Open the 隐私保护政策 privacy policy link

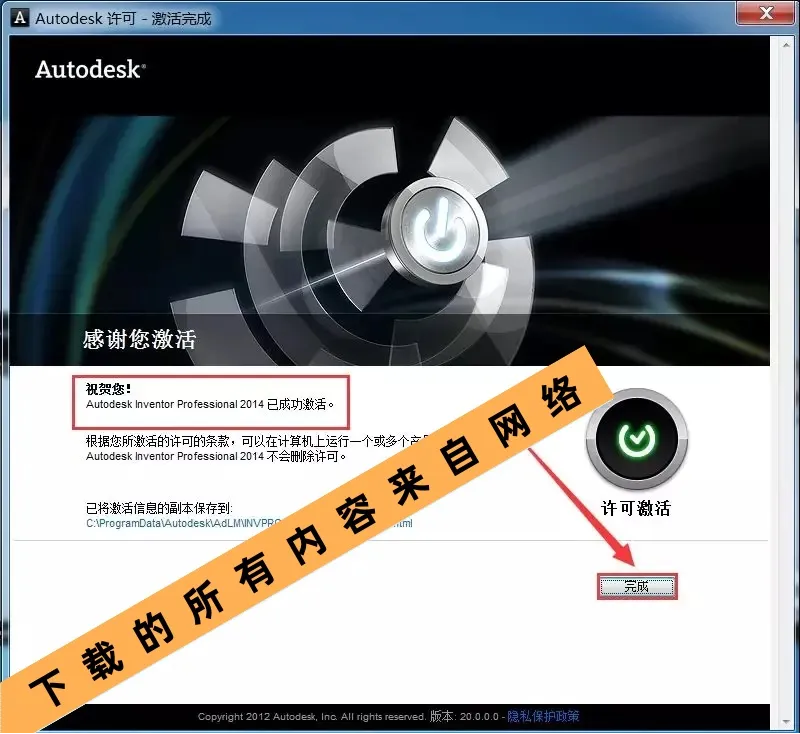pos(543,716)
